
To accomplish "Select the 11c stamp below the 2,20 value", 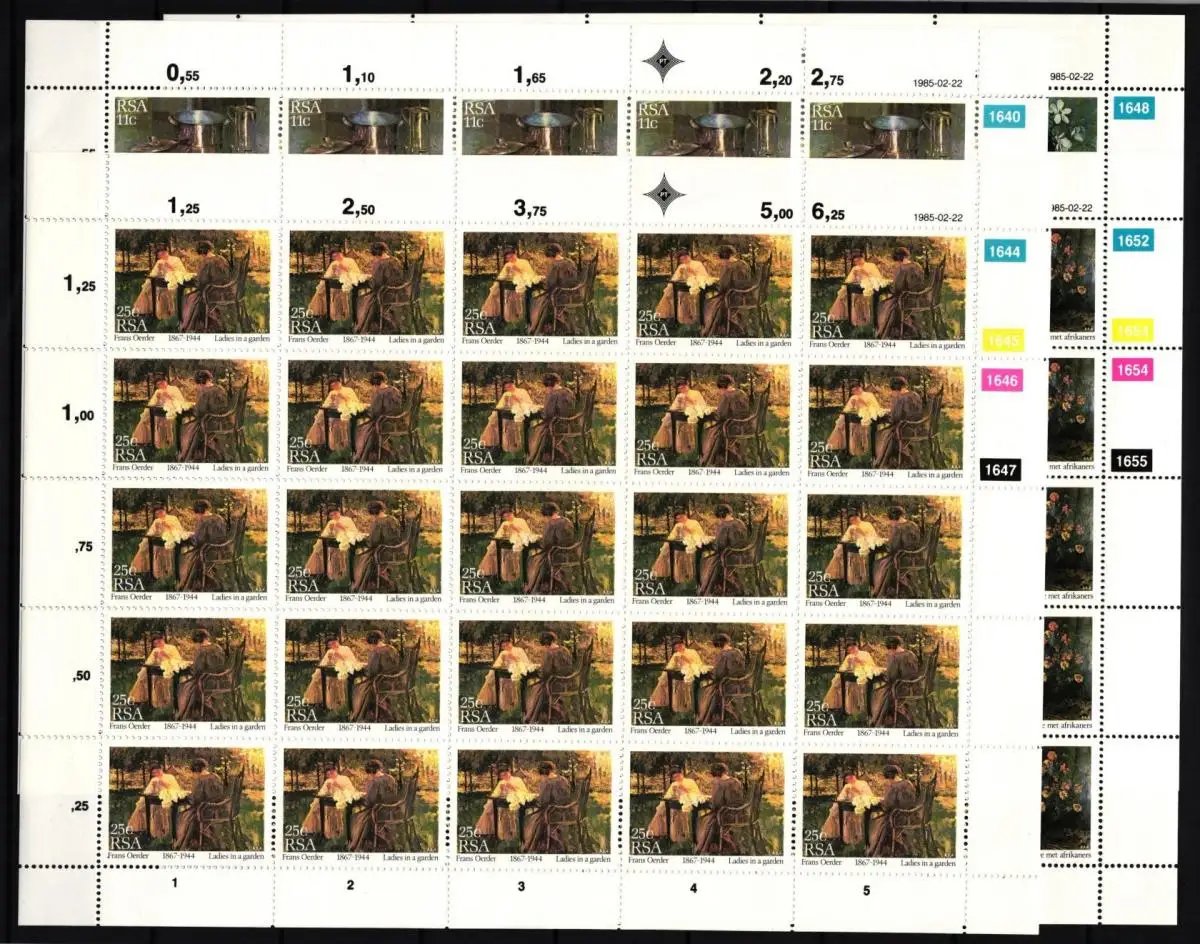I will tap(713, 128).
